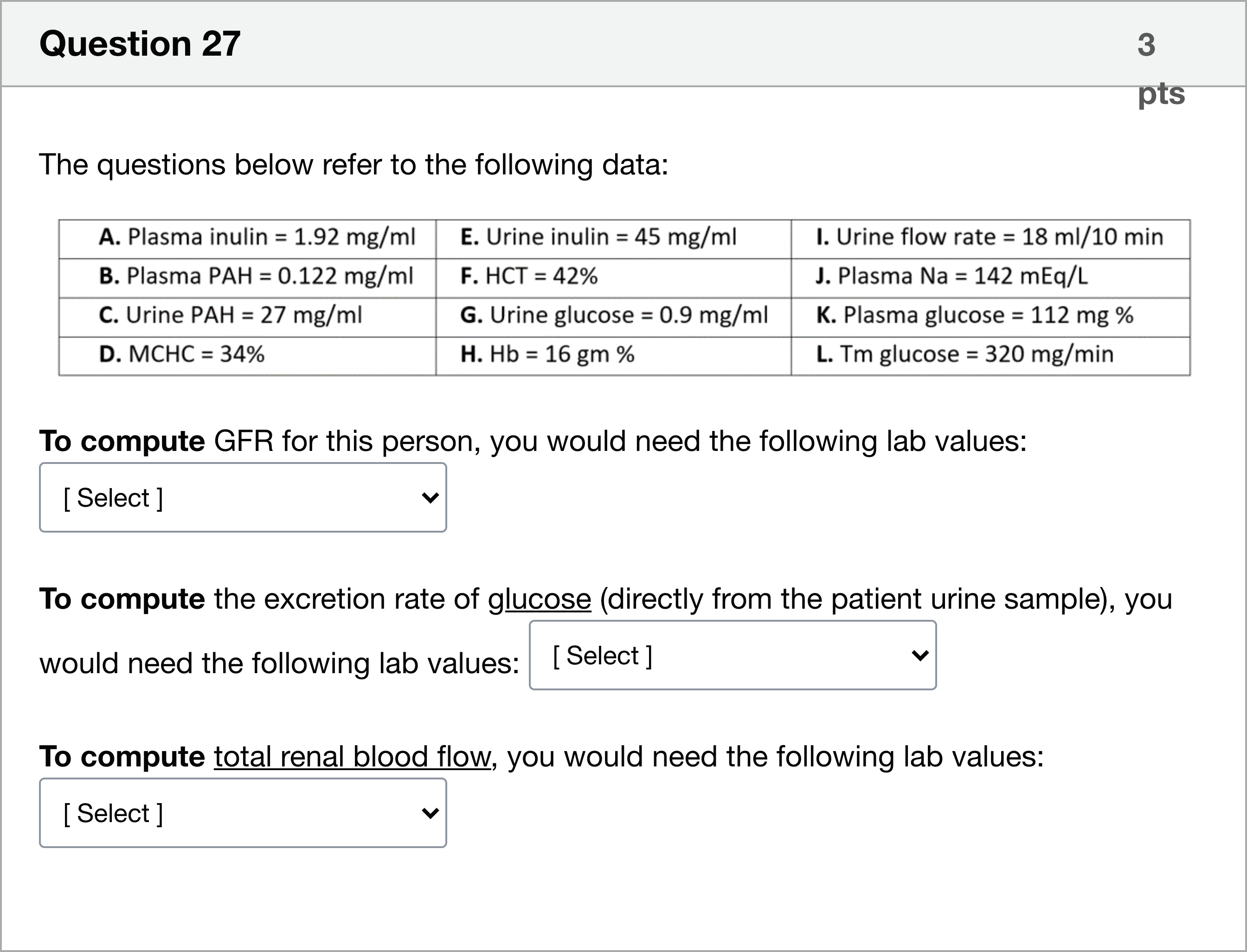Click the underlined word glucose
1247x952 pixels.
(540, 599)
